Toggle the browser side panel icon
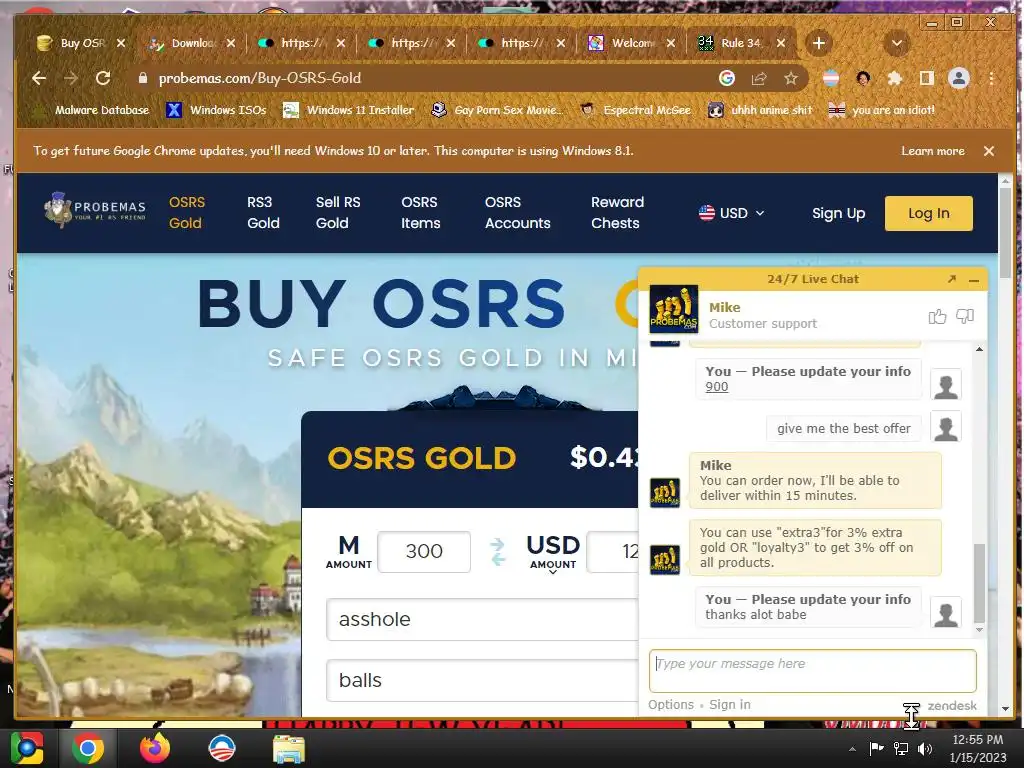1024x768 pixels. [x=926, y=78]
